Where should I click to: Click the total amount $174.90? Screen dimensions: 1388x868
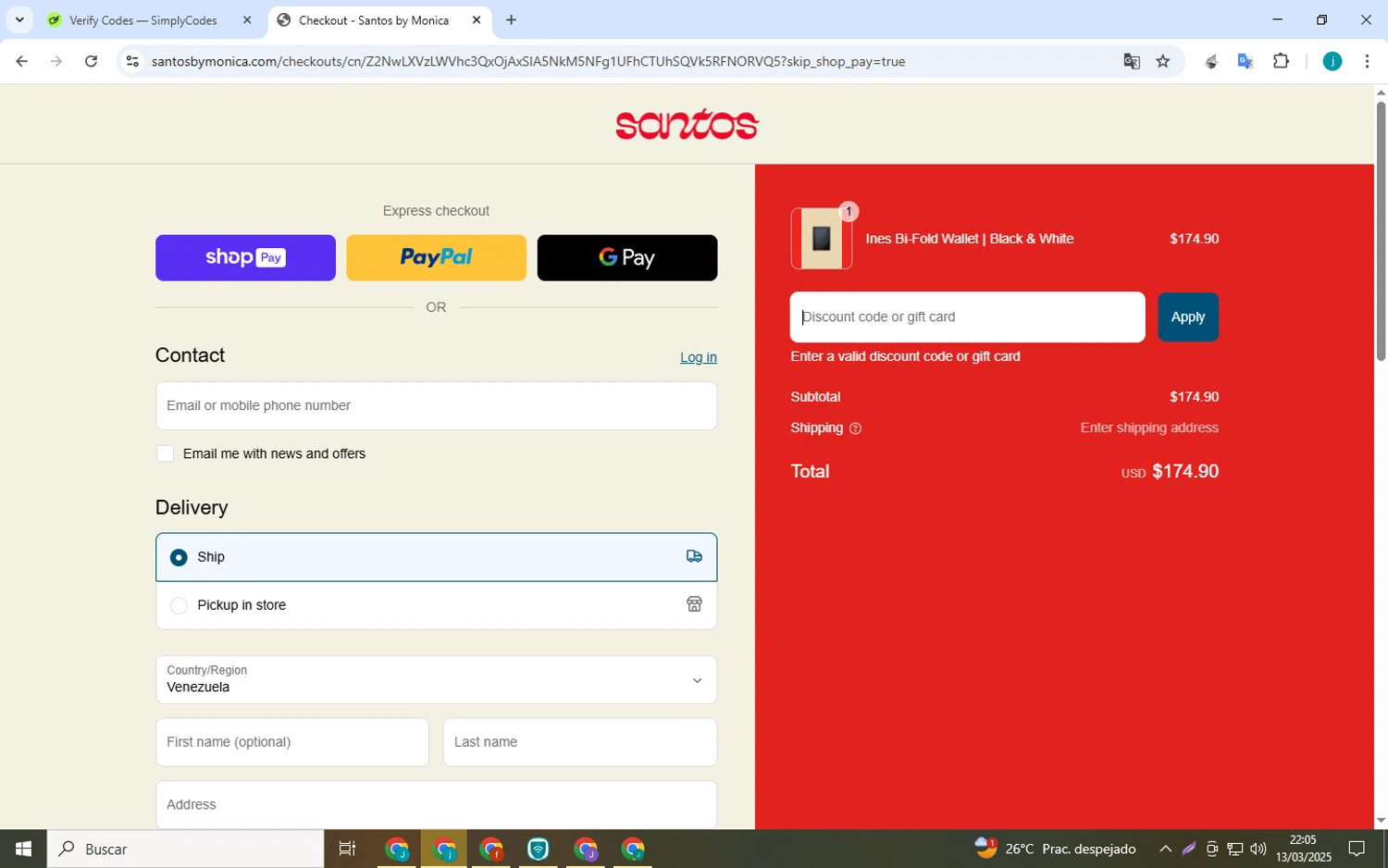1184,471
